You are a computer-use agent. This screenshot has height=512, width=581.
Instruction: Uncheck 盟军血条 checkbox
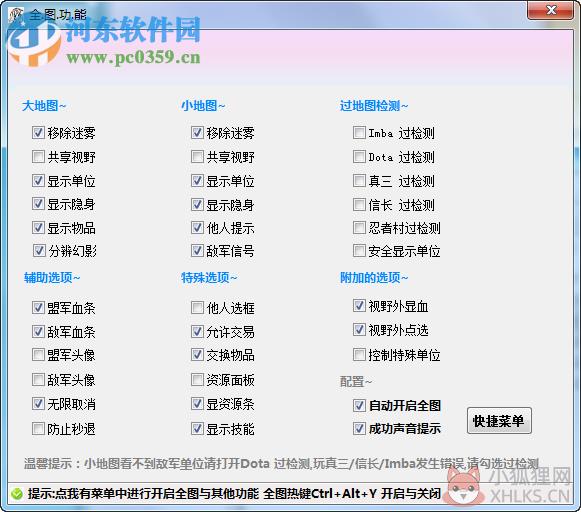38,307
